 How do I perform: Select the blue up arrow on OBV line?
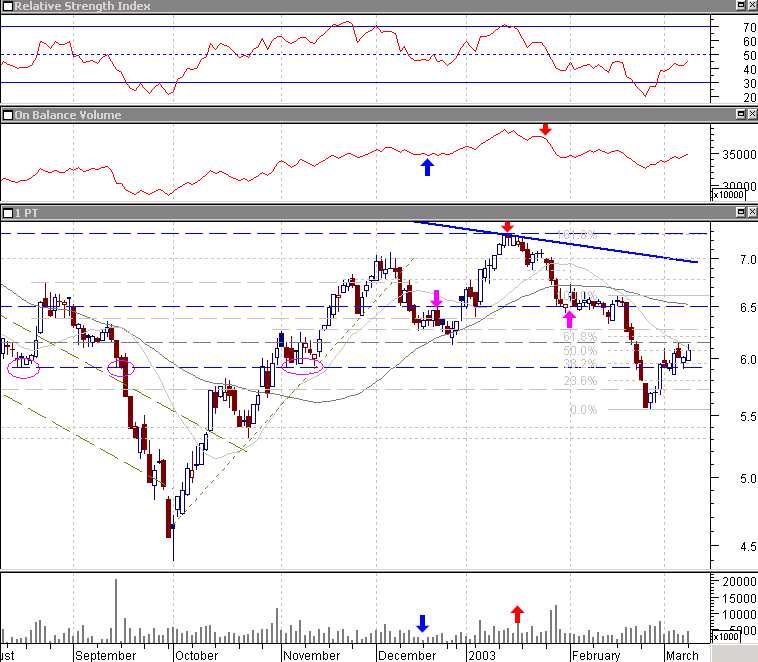click(427, 167)
